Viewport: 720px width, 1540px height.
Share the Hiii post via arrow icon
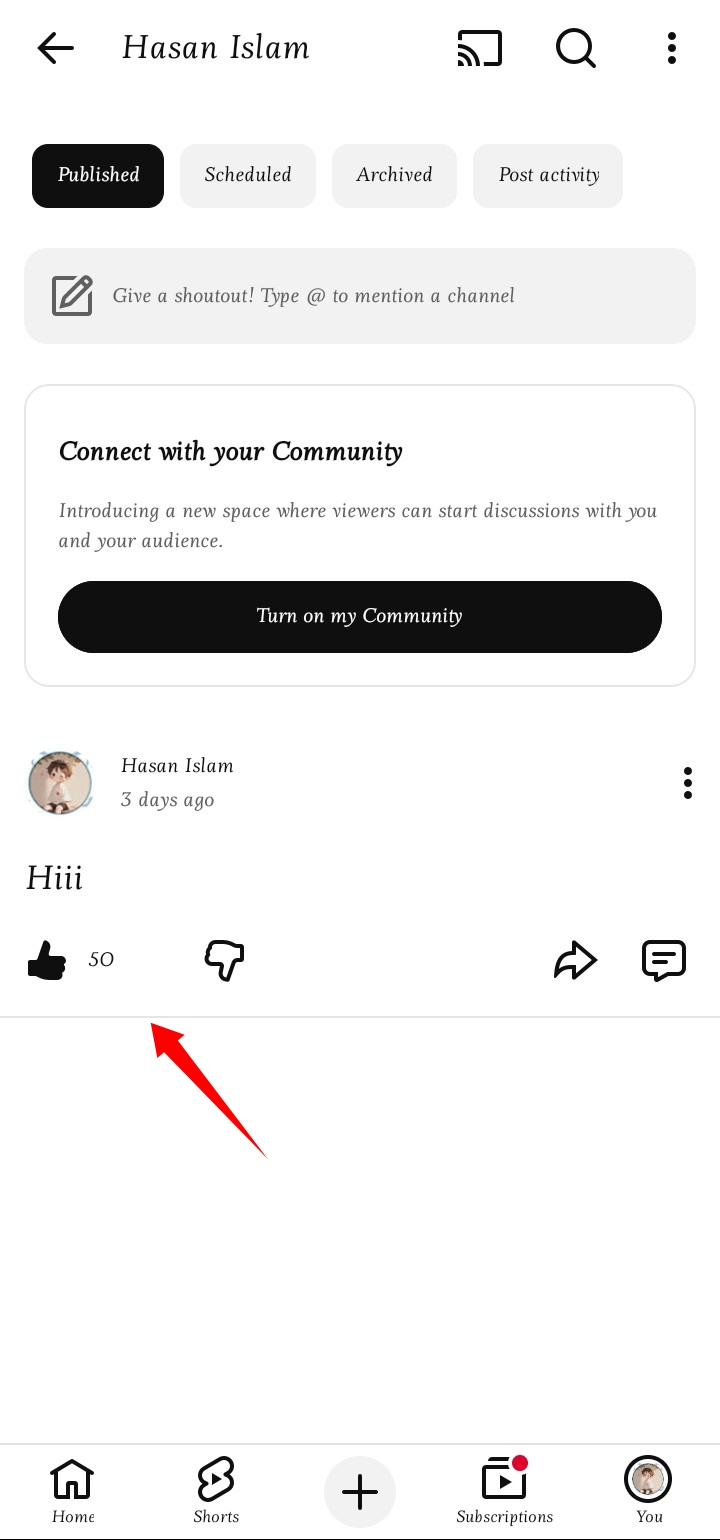coord(576,961)
